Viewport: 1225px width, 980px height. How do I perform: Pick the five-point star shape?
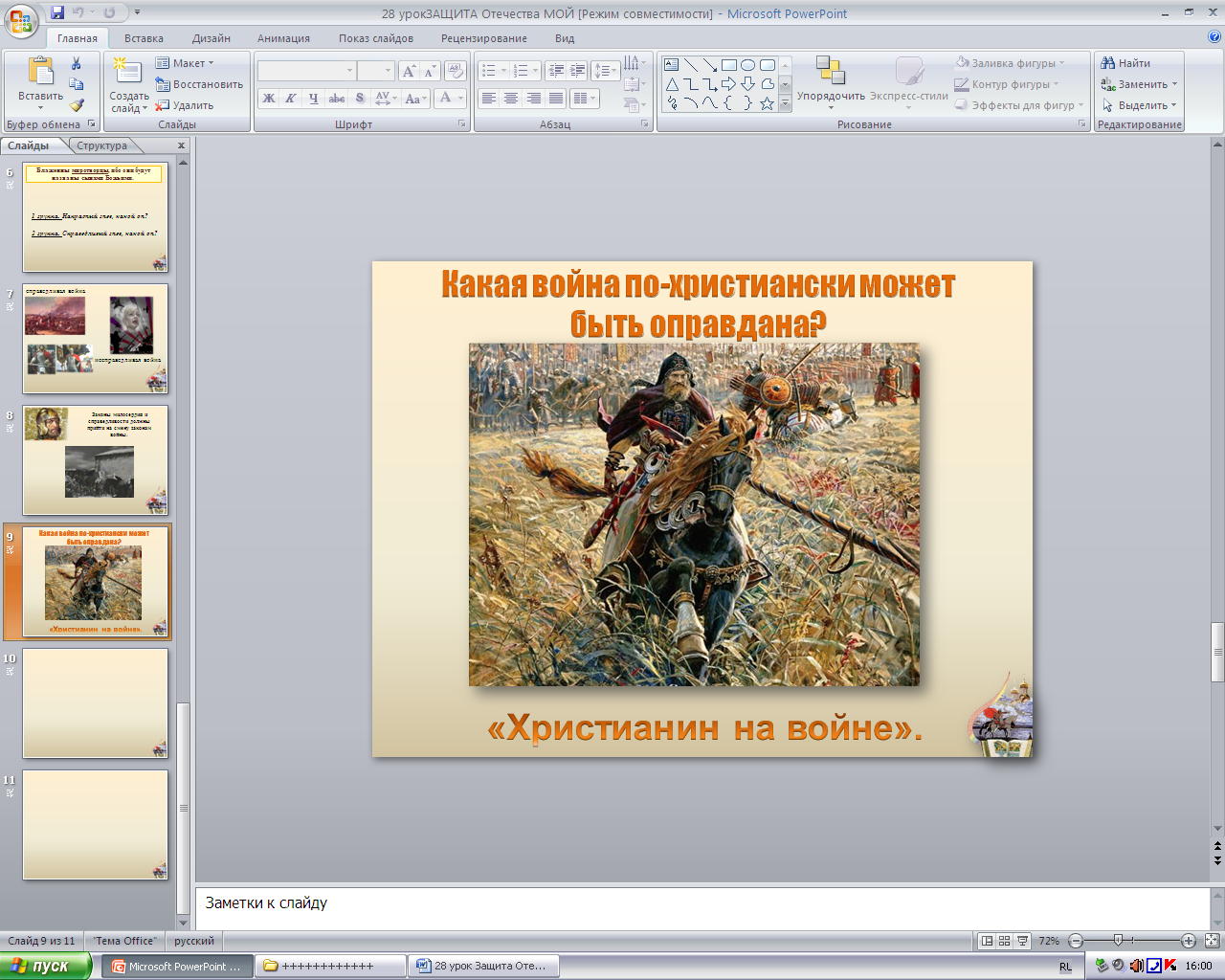pyautogui.click(x=768, y=103)
